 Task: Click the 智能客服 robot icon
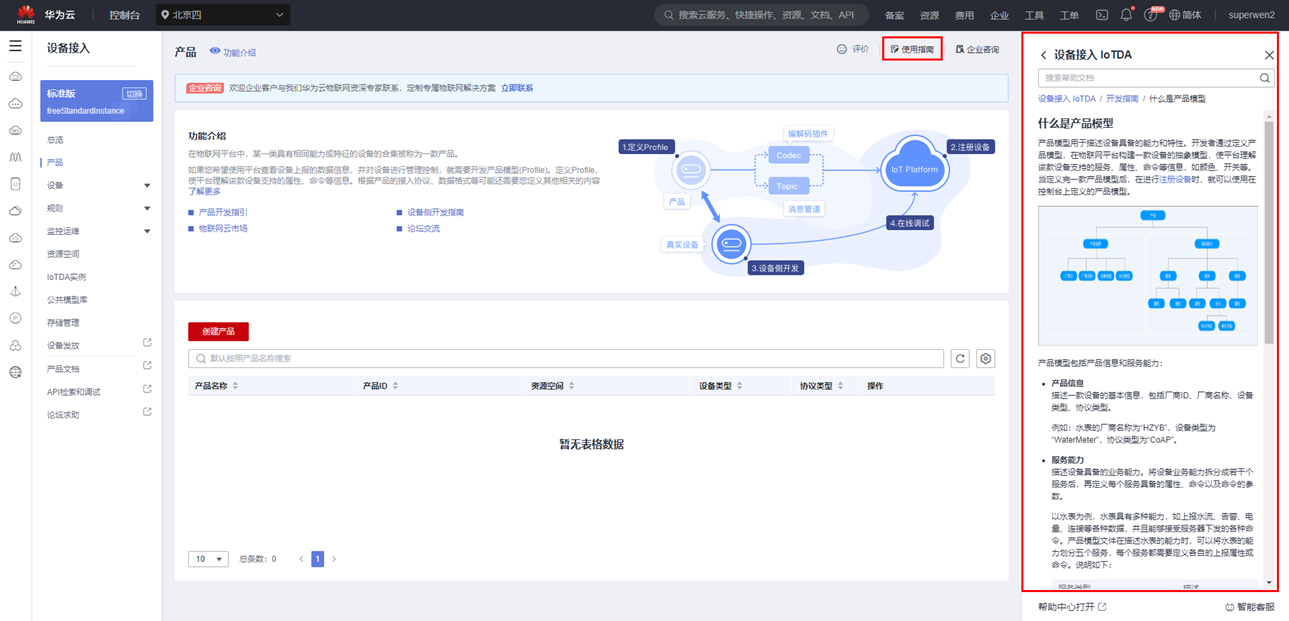pos(1230,607)
